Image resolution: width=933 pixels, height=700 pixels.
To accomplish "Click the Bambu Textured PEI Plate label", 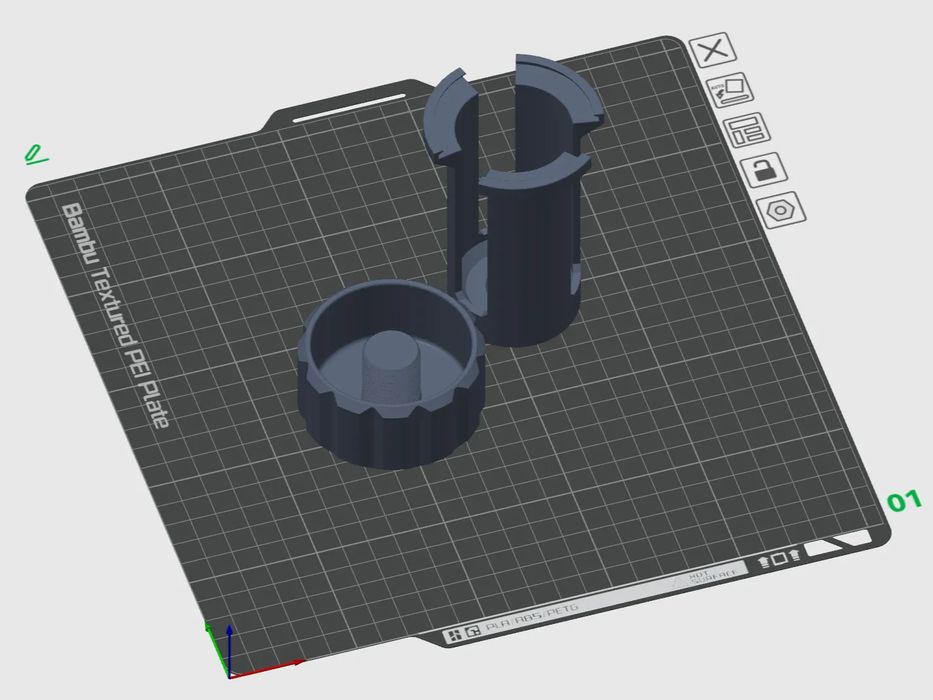I will pos(115,315).
